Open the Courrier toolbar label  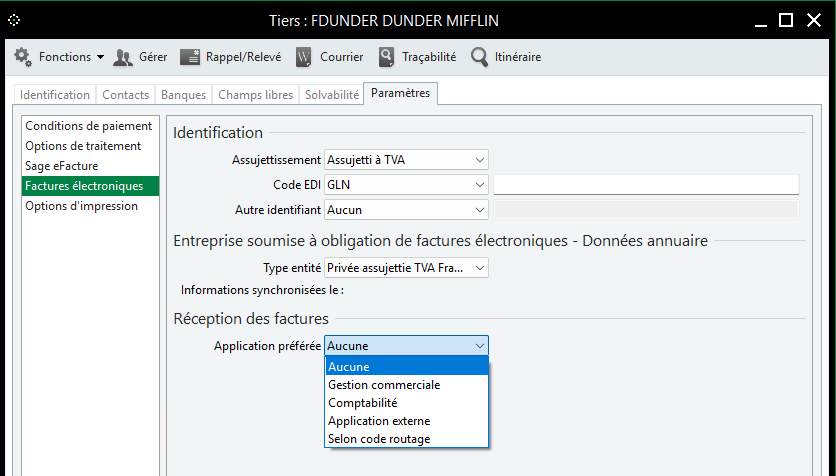pos(341,57)
